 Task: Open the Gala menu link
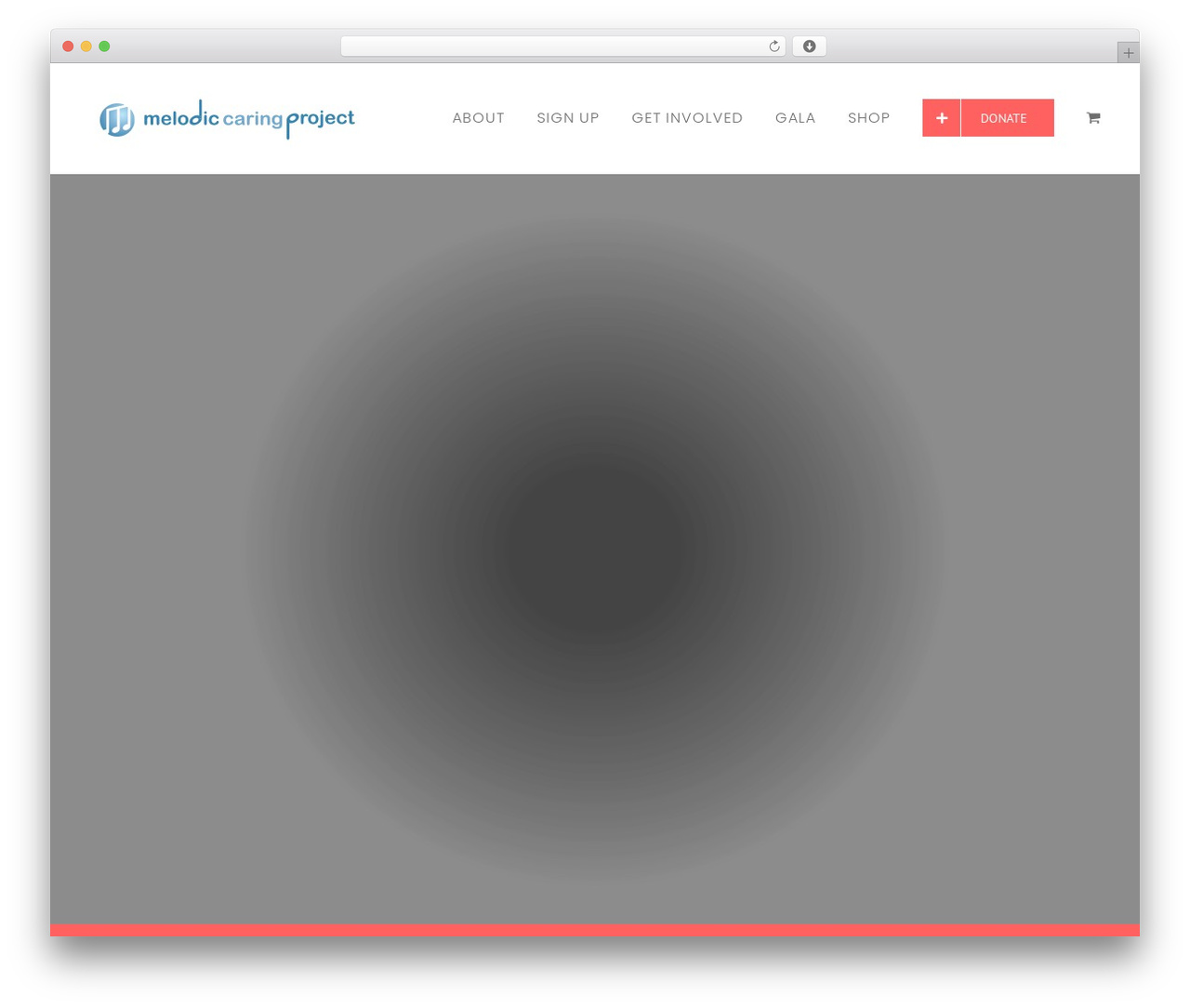click(x=795, y=118)
